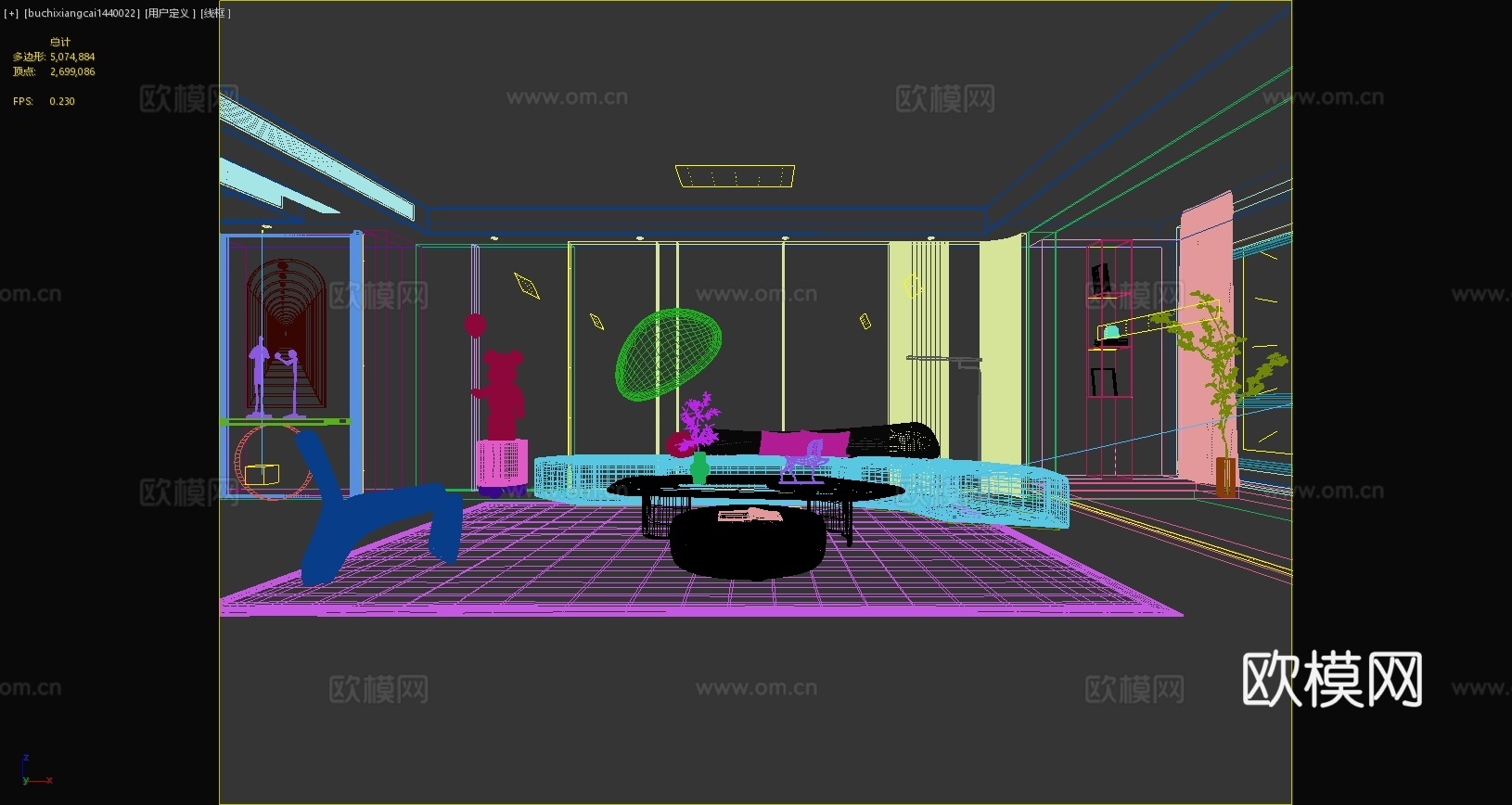Select the yellow ceiling air vent

735,176
